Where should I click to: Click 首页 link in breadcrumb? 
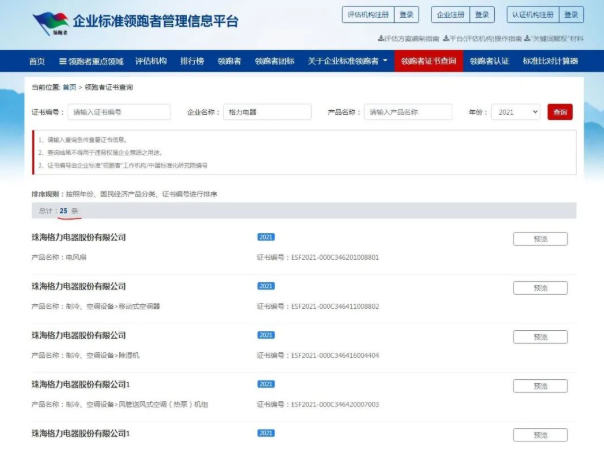tap(69, 87)
